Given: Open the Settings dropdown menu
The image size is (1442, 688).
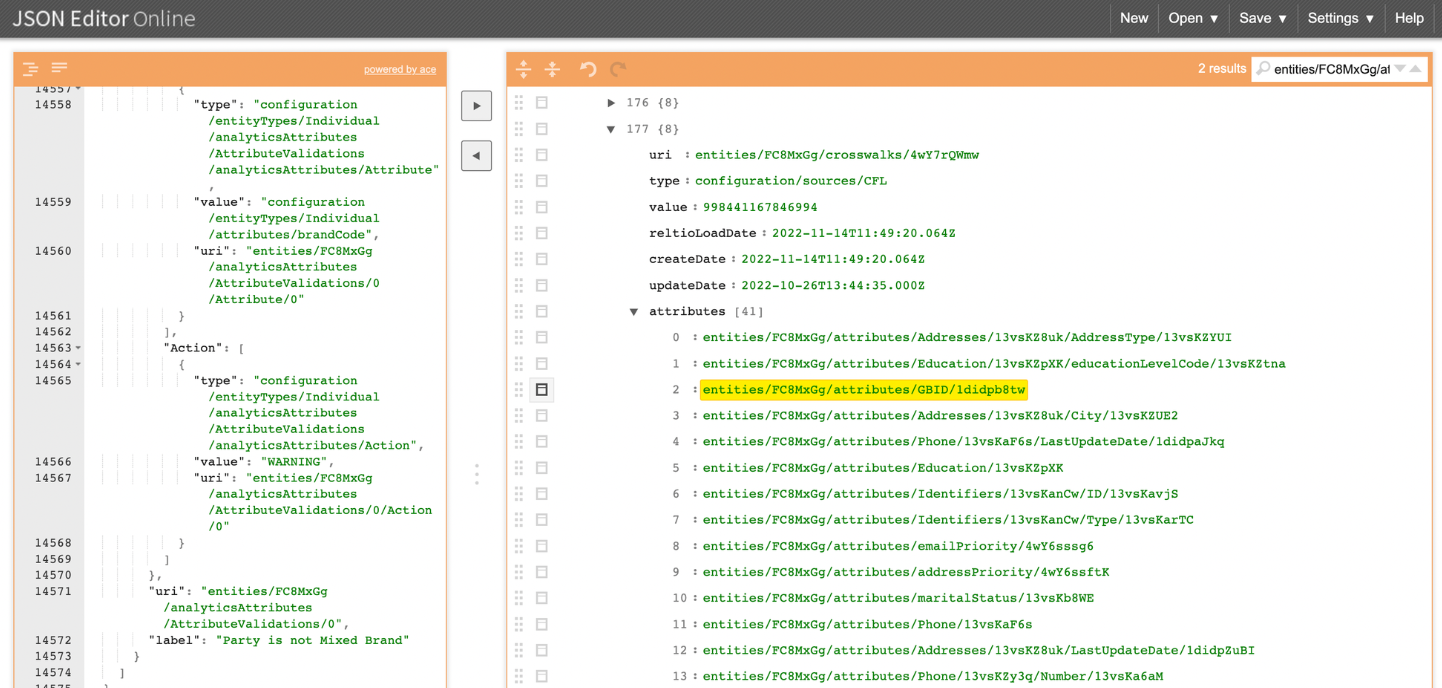Looking at the screenshot, I should [x=1340, y=18].
